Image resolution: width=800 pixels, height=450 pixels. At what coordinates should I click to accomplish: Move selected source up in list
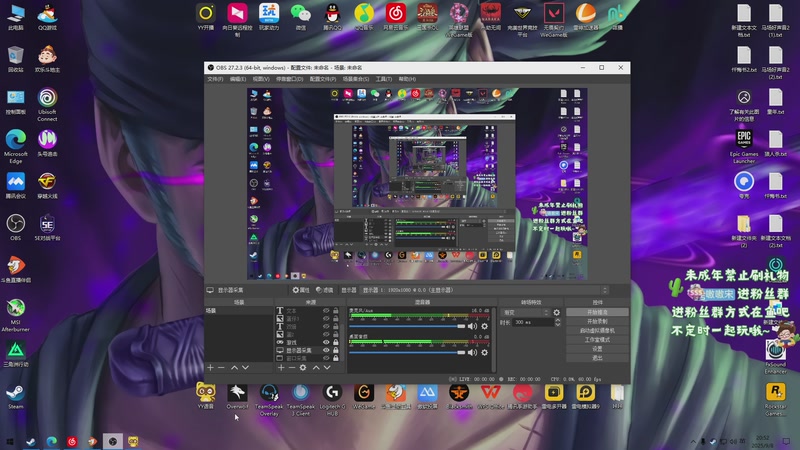[316, 367]
